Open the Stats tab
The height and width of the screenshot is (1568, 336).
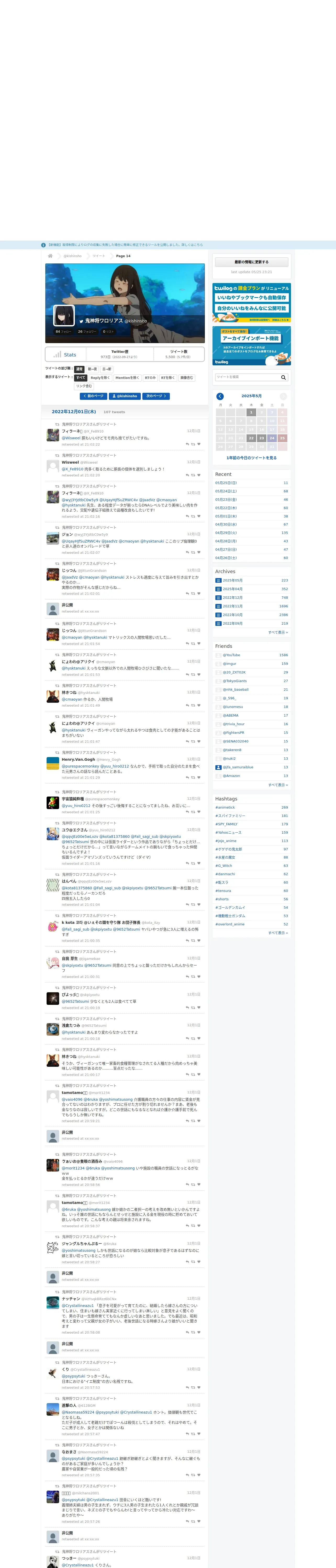66,354
